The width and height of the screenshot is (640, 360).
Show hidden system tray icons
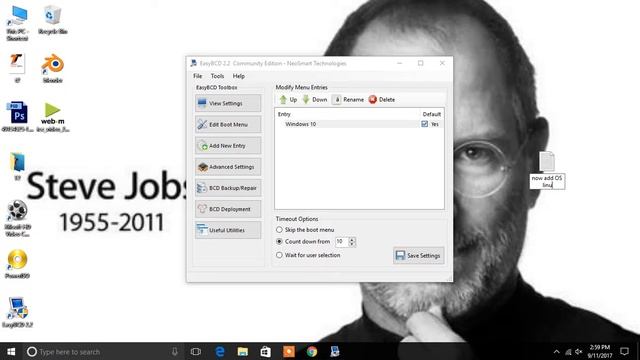coord(556,351)
